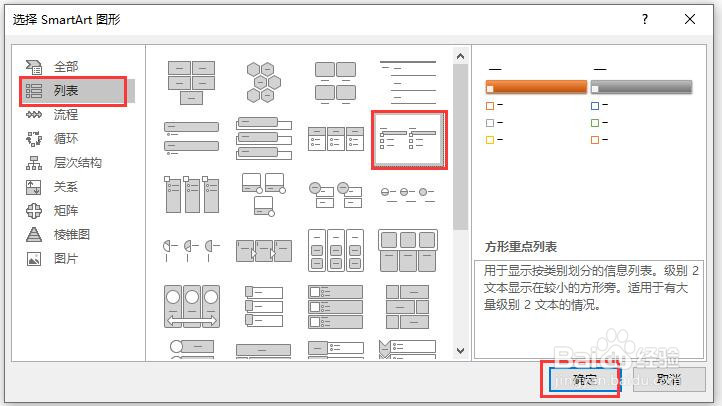The image size is (722, 406).
Task: Pick the horizontal picture list layout
Action: (408, 250)
